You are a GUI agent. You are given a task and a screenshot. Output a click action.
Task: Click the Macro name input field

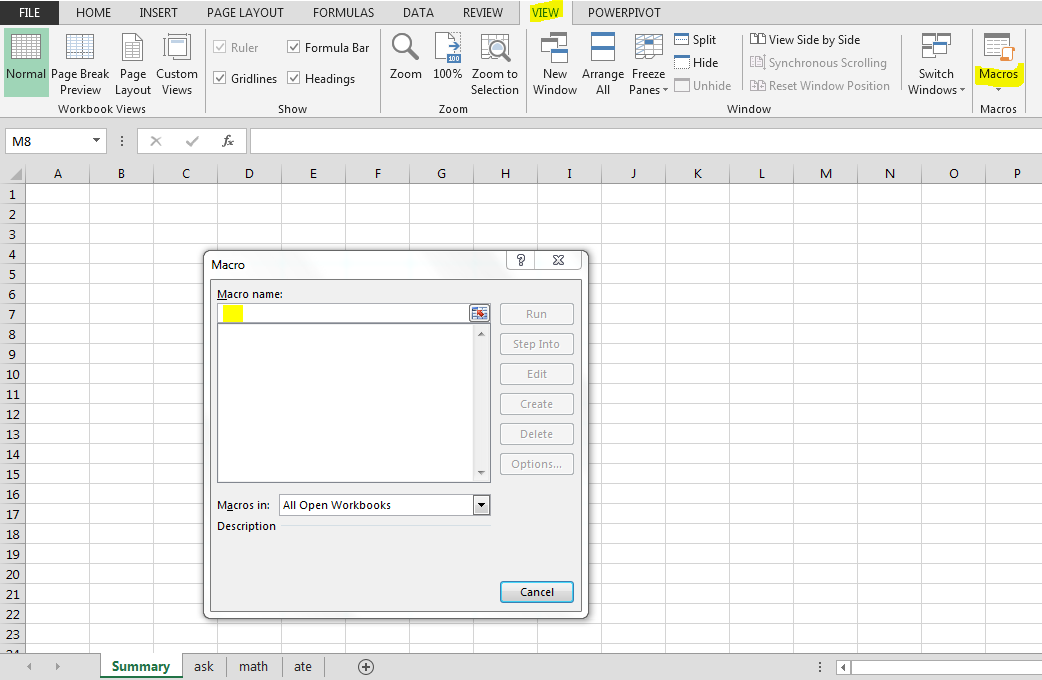[343, 313]
